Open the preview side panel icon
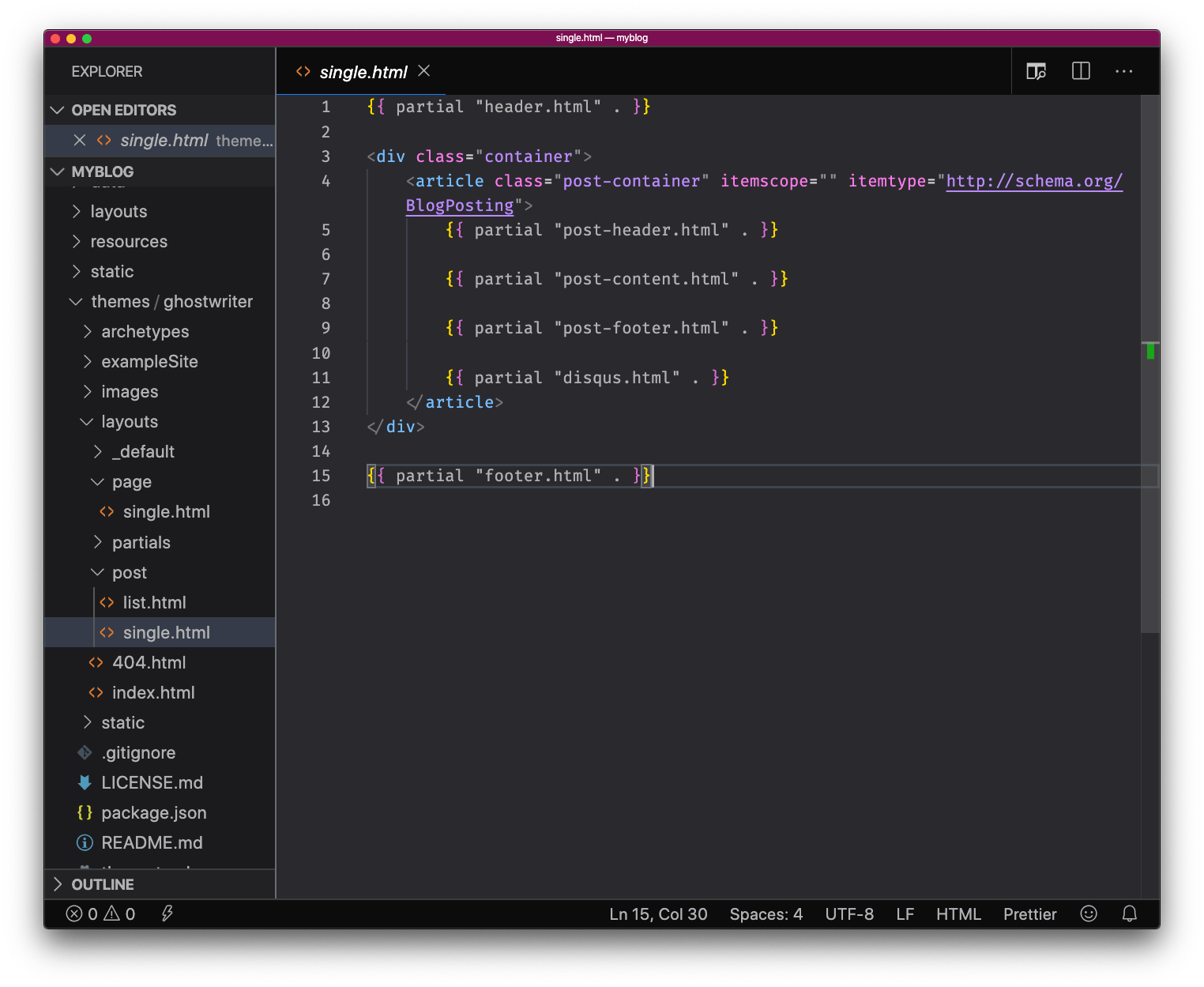Image resolution: width=1204 pixels, height=987 pixels. coord(1036,71)
